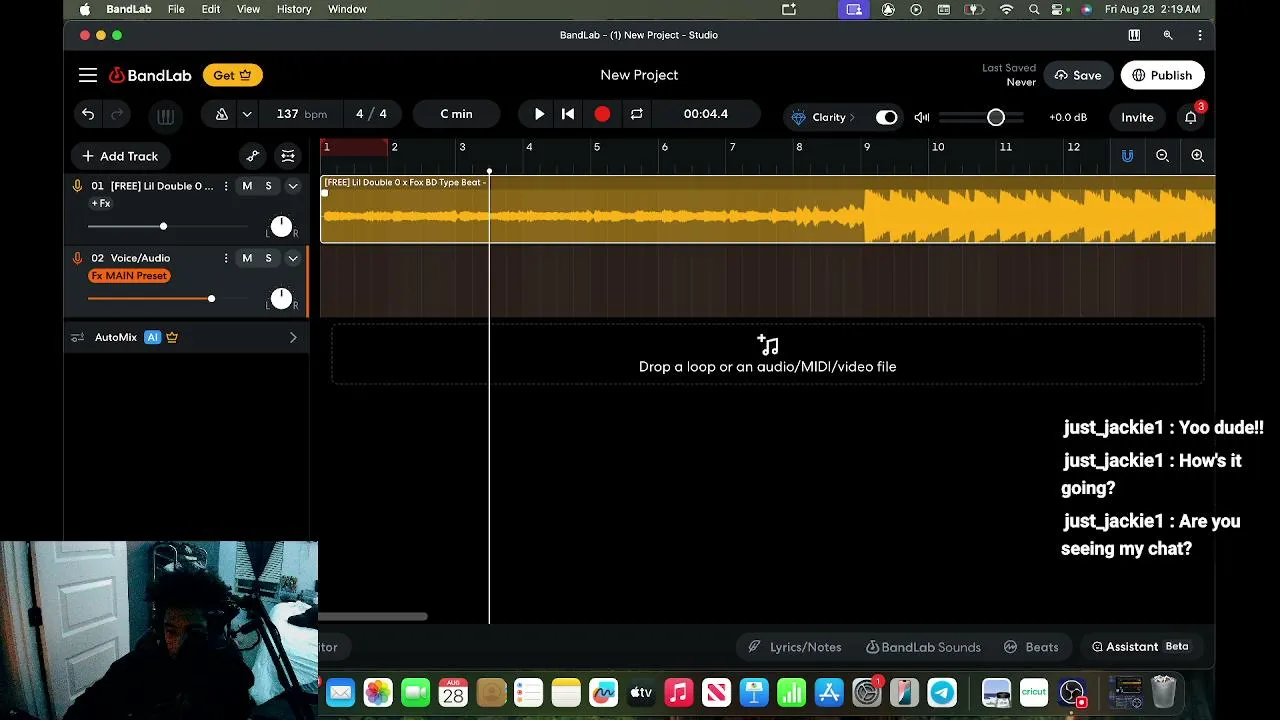Viewport: 1280px width, 720px height.
Task: Select the Lil Double 0 audio region
Action: point(768,209)
